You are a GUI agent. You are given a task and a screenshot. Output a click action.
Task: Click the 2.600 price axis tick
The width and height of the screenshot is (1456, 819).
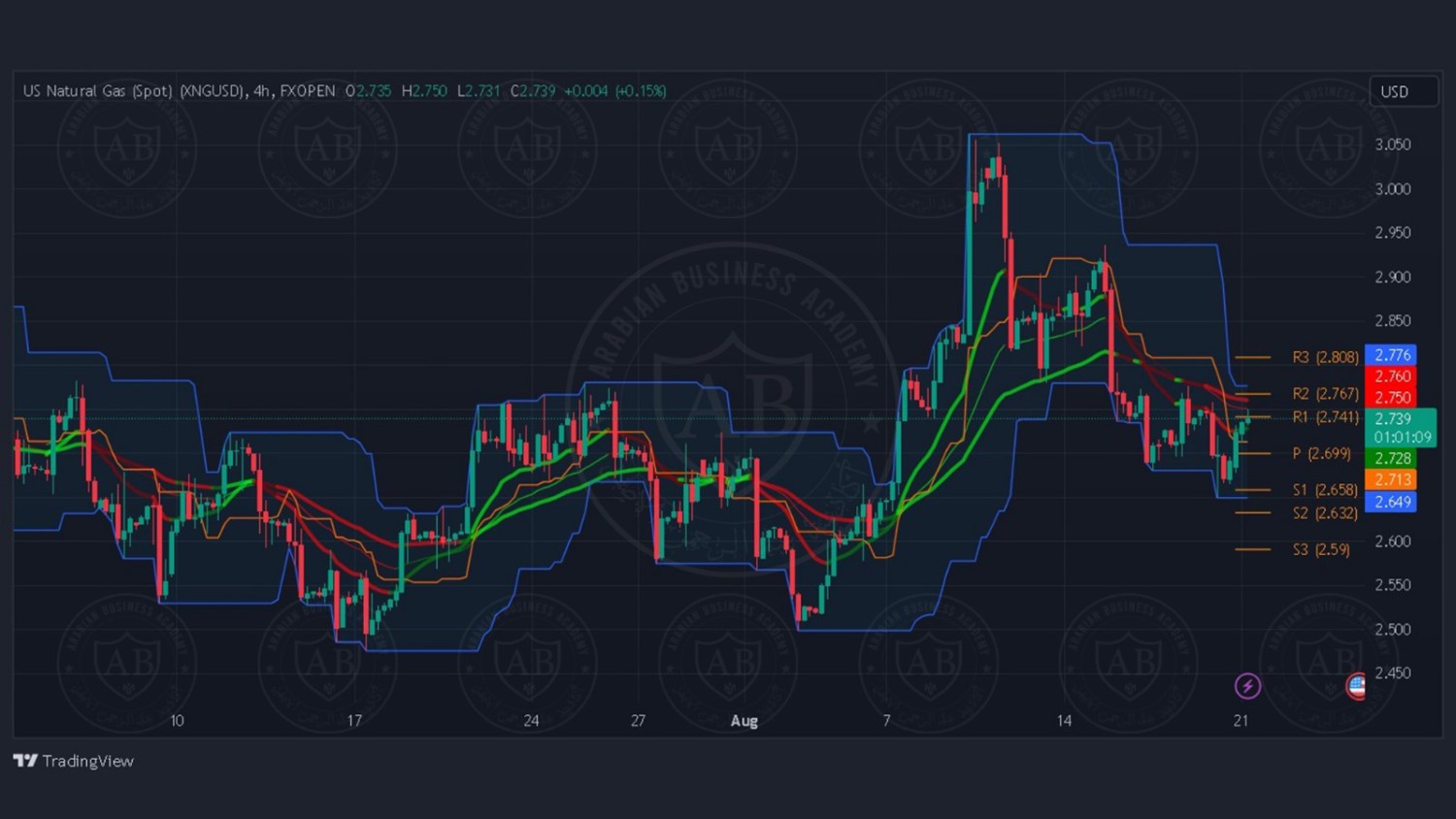[x=1393, y=541]
